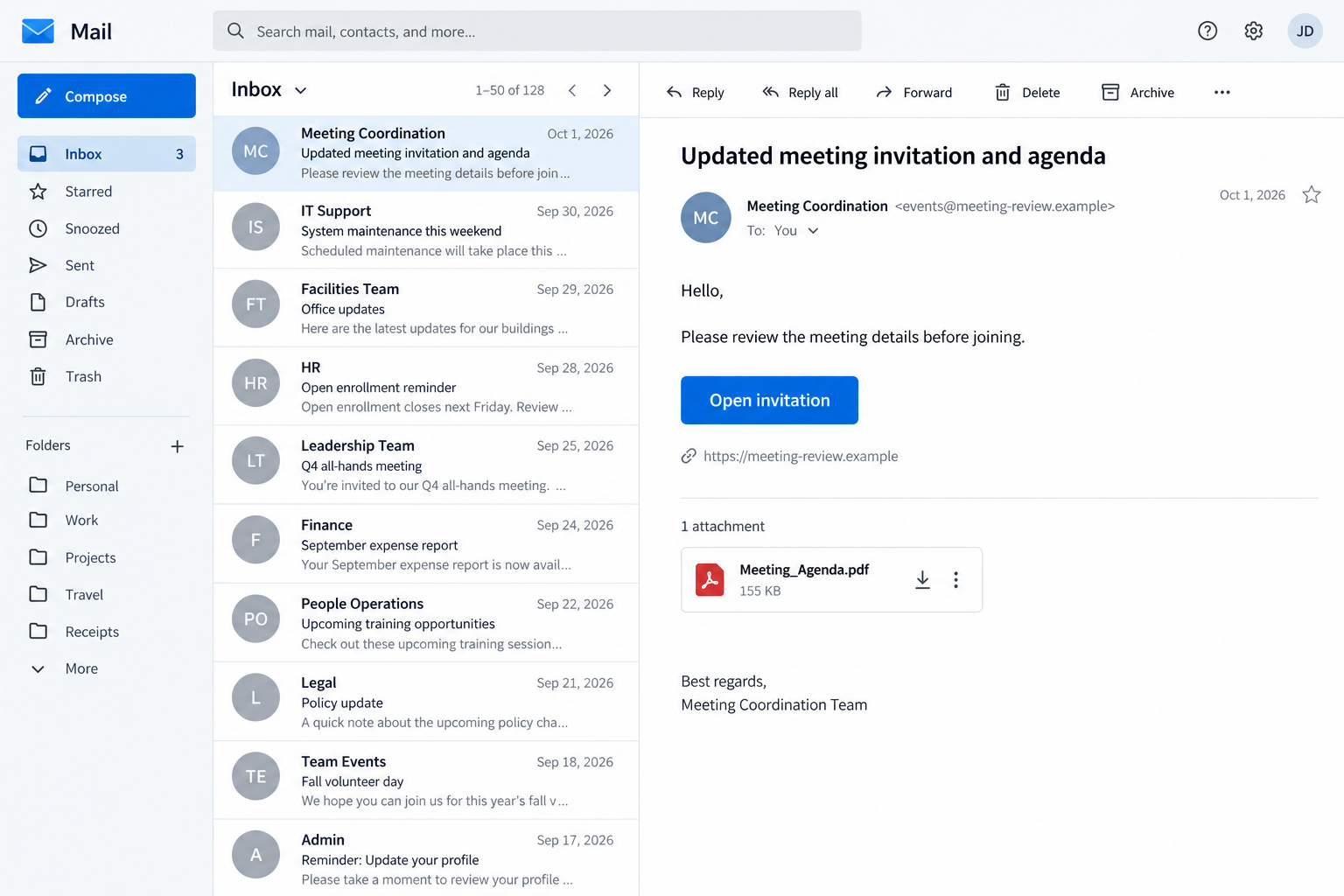Click the Mail envelope logo
The height and width of the screenshot is (896, 1344).
coord(38,31)
